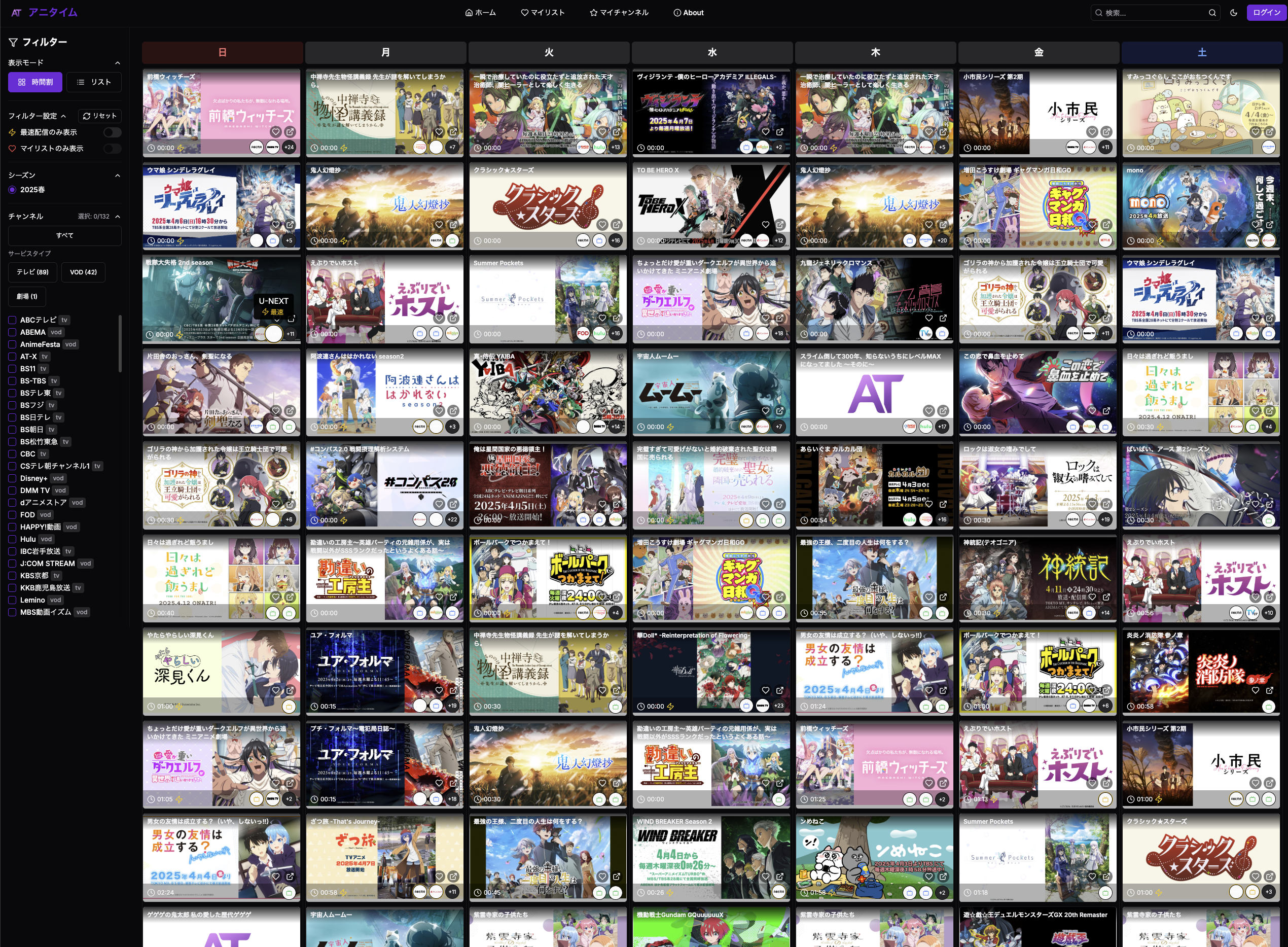Select the 土 Saturday column header

[1201, 52]
